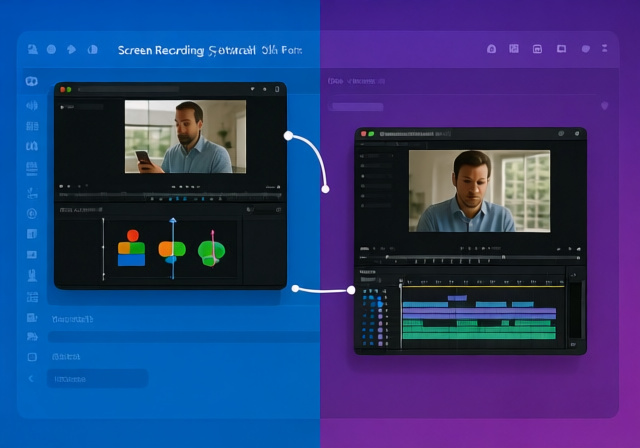Click the rounded input box at the blue panel bottom
This screenshot has height=448, width=640.
(98, 379)
